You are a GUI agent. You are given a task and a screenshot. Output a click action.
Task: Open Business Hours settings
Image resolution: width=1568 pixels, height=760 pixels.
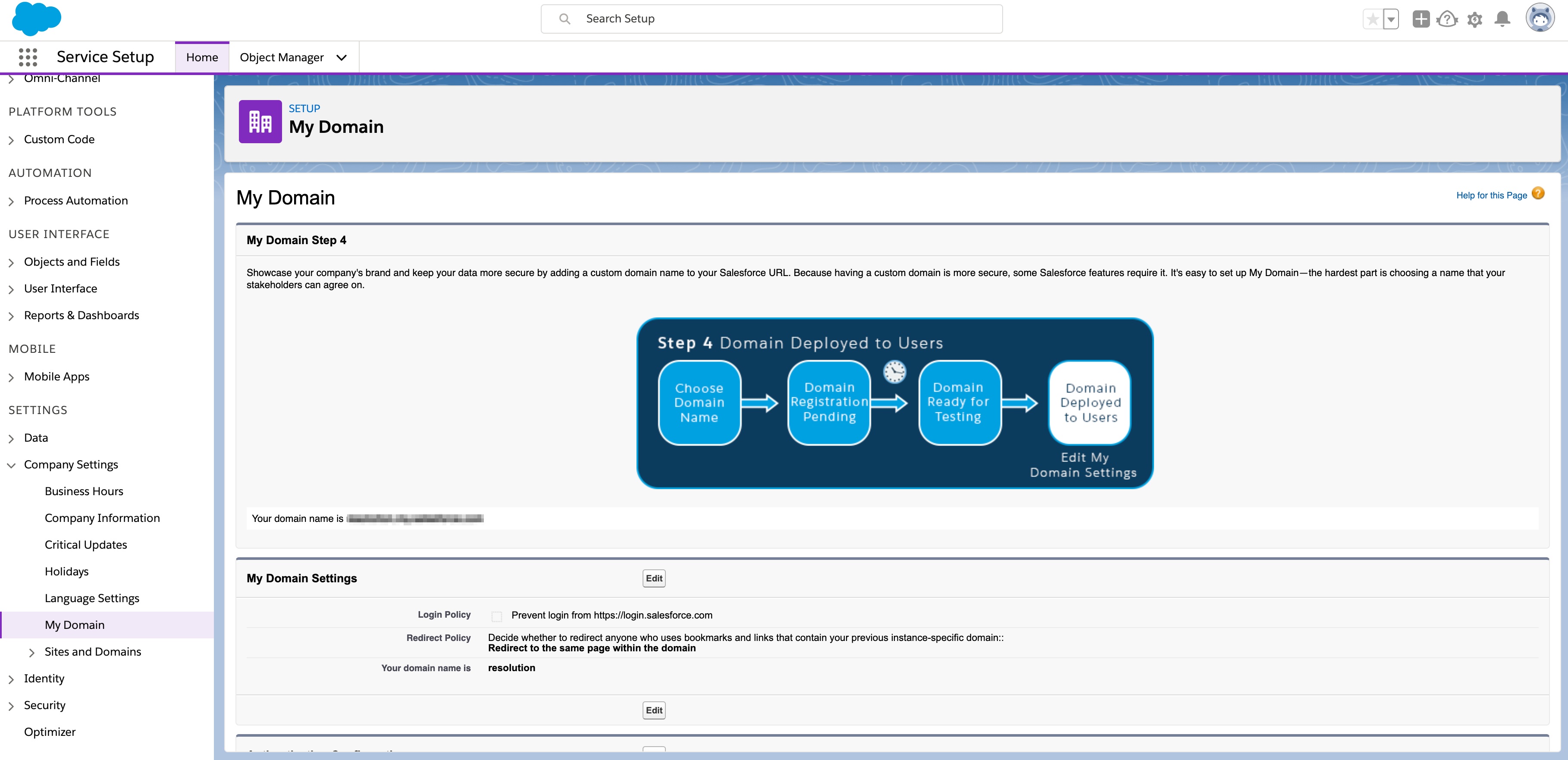84,491
